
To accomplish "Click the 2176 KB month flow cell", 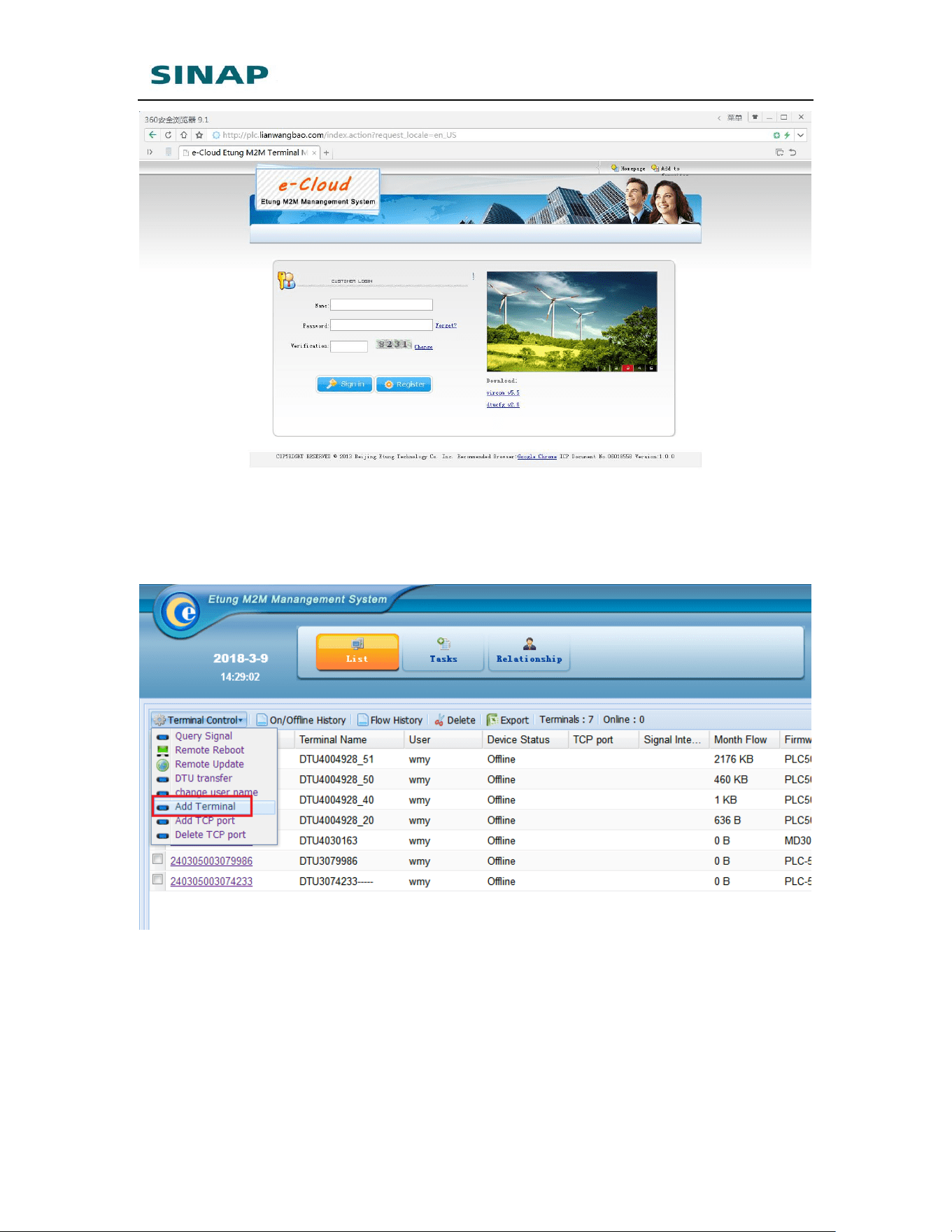I will [734, 759].
